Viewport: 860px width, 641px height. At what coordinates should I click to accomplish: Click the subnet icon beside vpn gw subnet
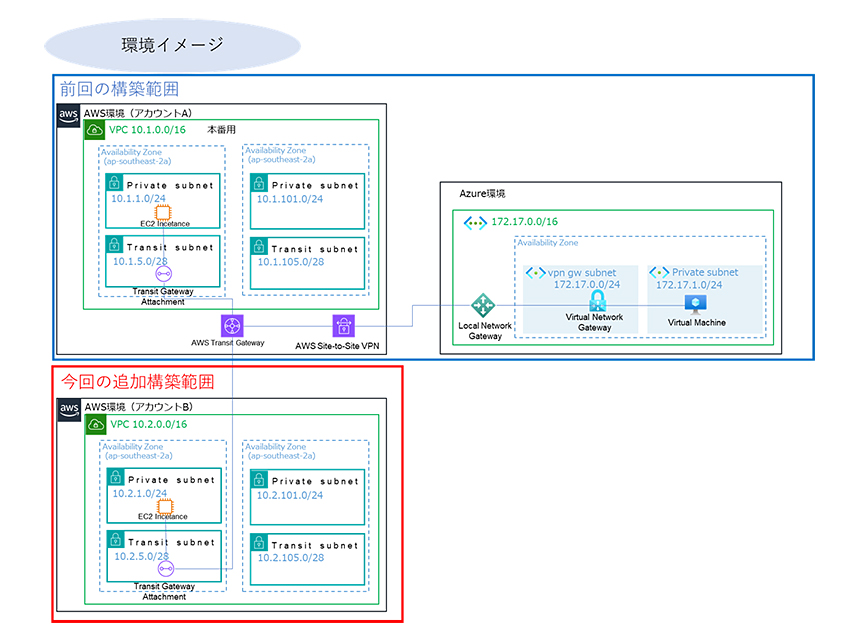coord(535,273)
